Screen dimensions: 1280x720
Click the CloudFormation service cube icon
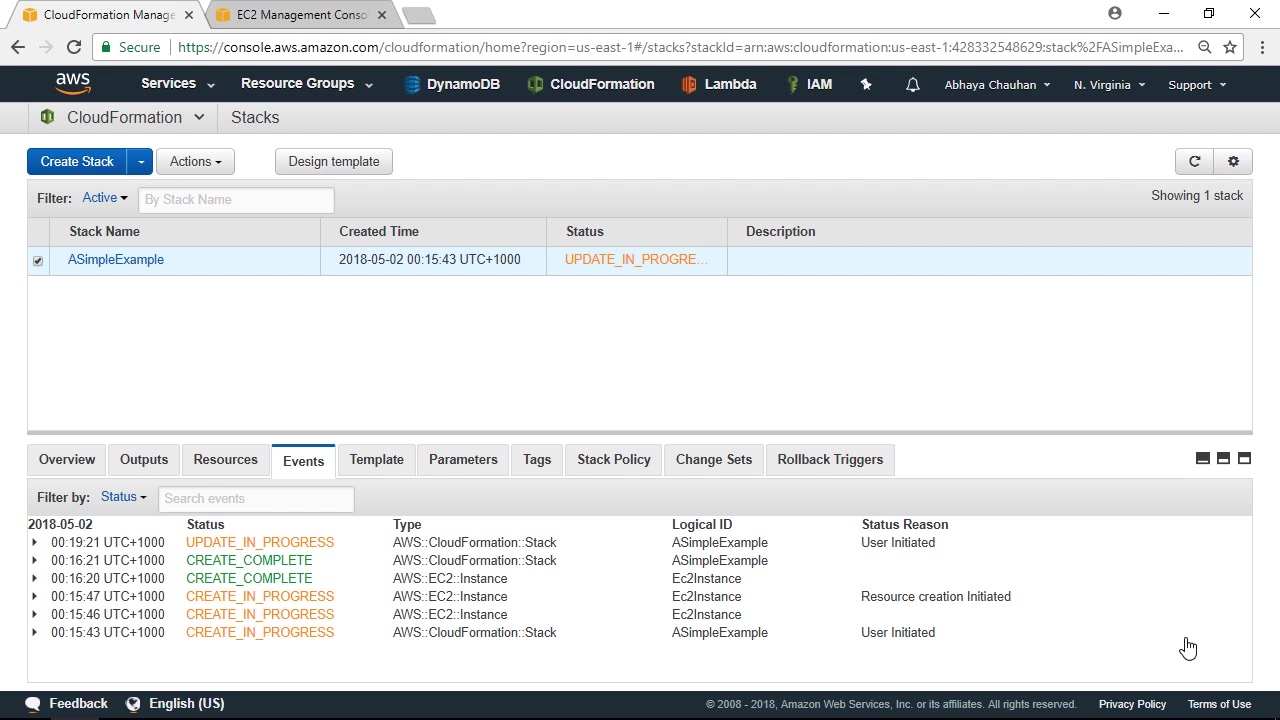(47, 117)
